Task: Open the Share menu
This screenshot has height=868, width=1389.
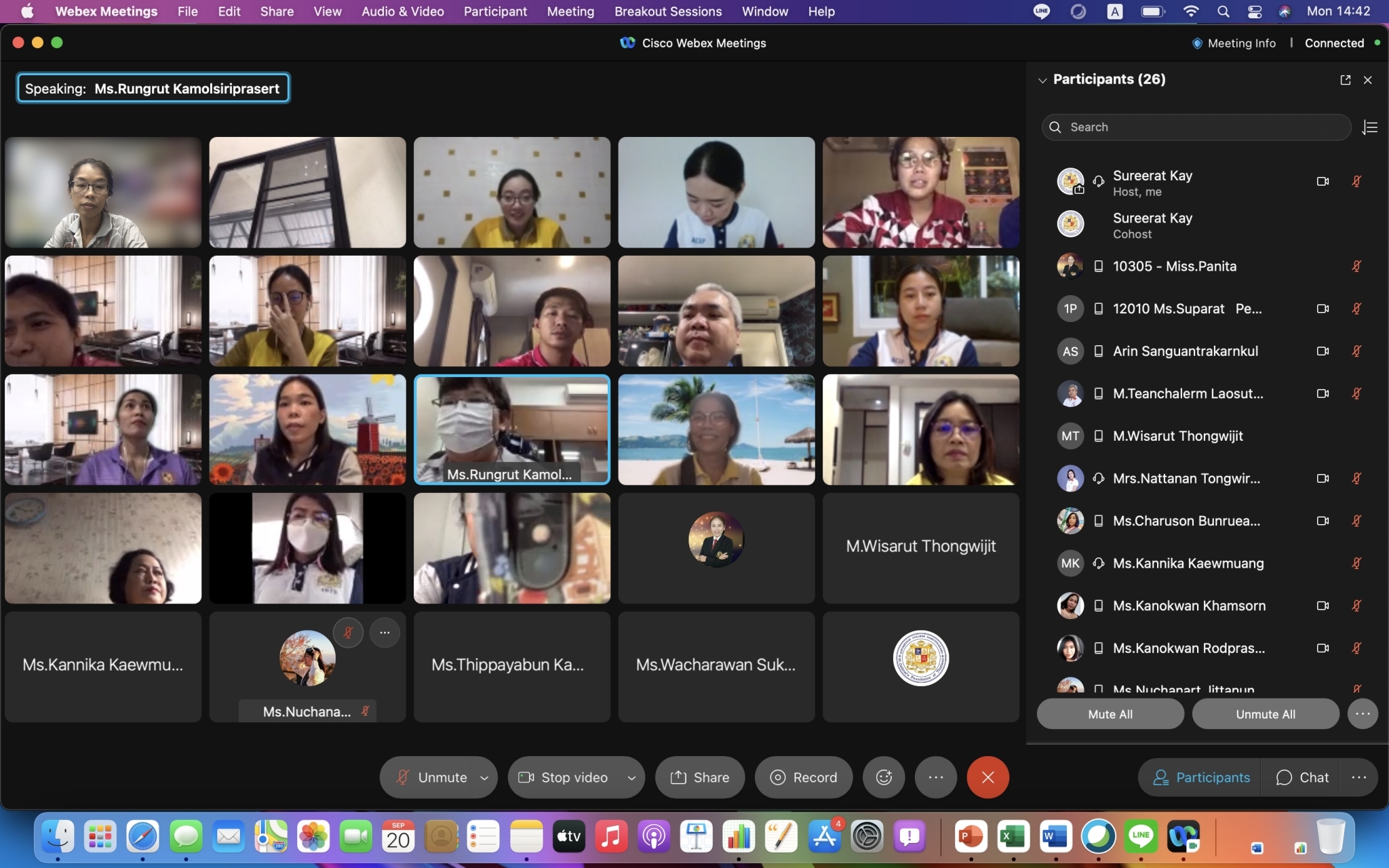Action: [x=277, y=12]
